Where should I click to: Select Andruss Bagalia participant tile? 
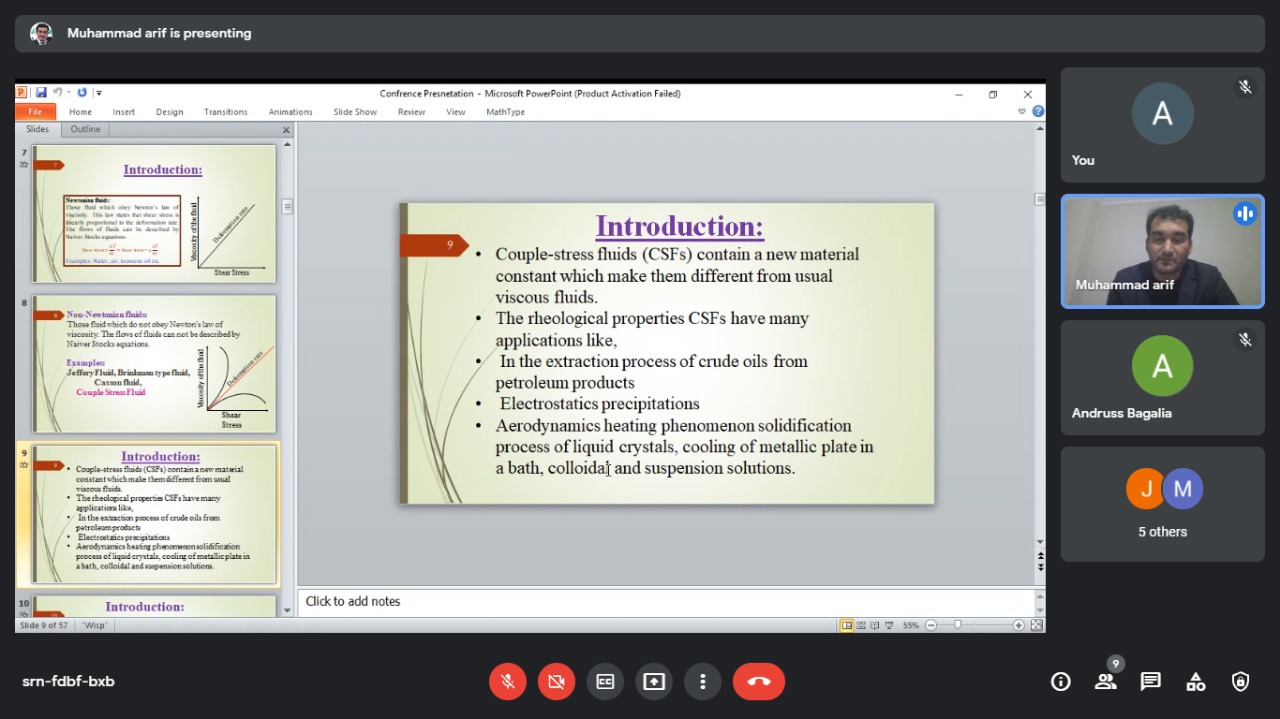point(1162,378)
